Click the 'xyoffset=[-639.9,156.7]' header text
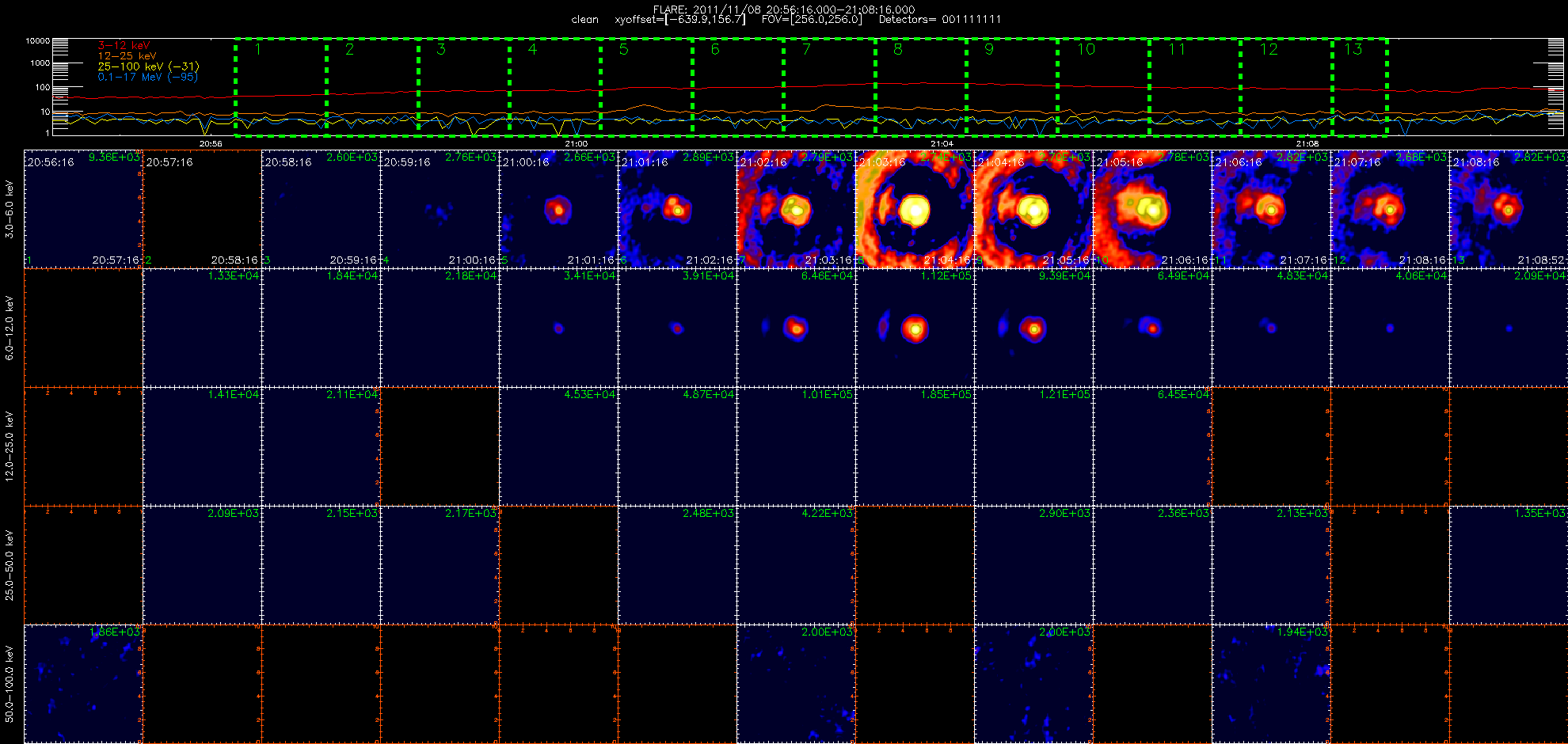This screenshot has height=744, width=1568. click(x=680, y=20)
